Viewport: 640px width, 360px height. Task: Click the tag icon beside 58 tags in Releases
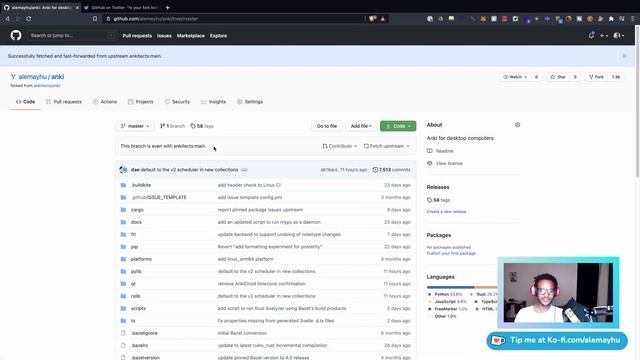click(x=429, y=200)
